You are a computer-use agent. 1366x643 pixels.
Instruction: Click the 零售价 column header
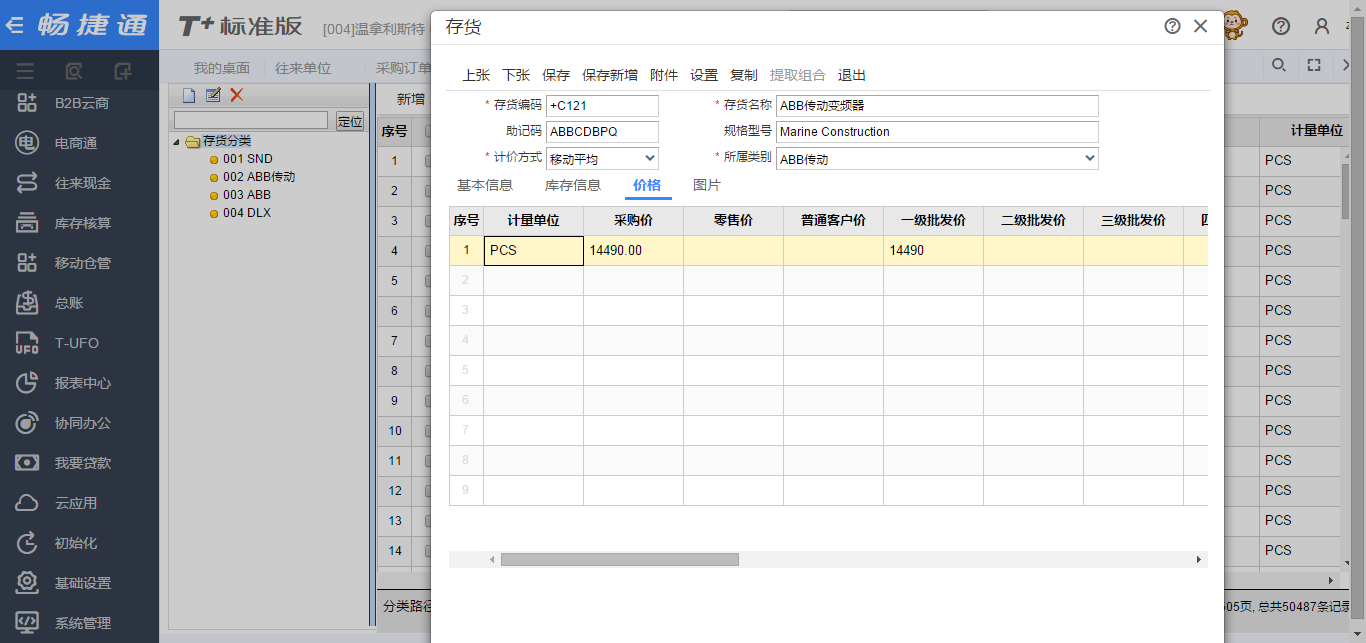click(733, 220)
